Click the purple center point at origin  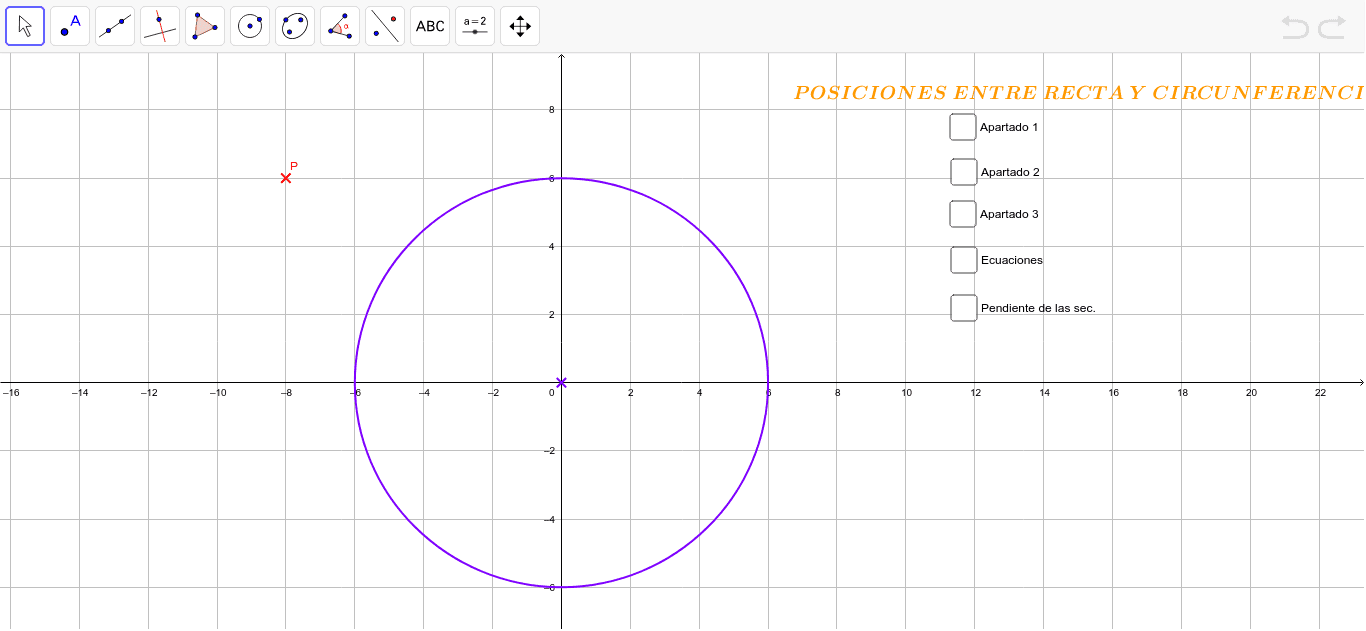(x=561, y=382)
